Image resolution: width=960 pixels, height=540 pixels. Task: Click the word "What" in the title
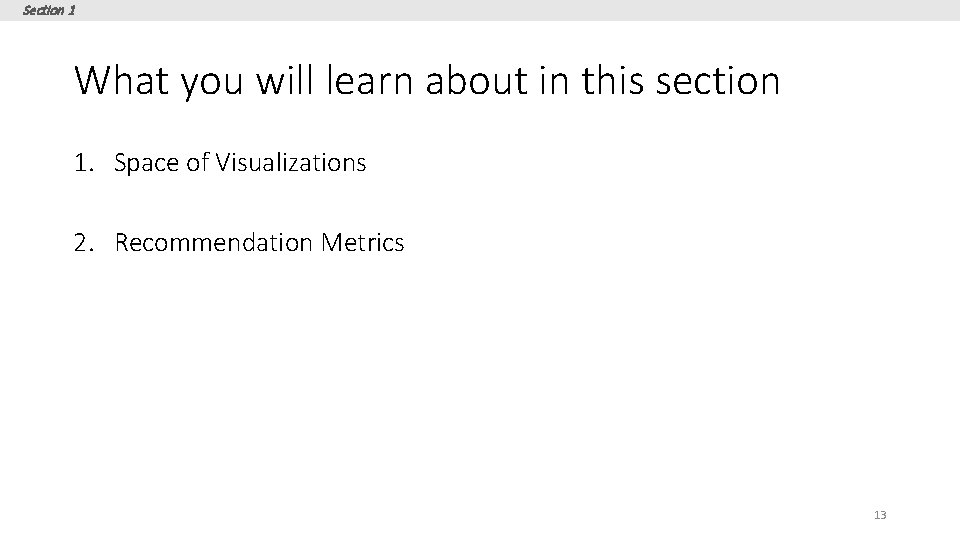pos(123,81)
